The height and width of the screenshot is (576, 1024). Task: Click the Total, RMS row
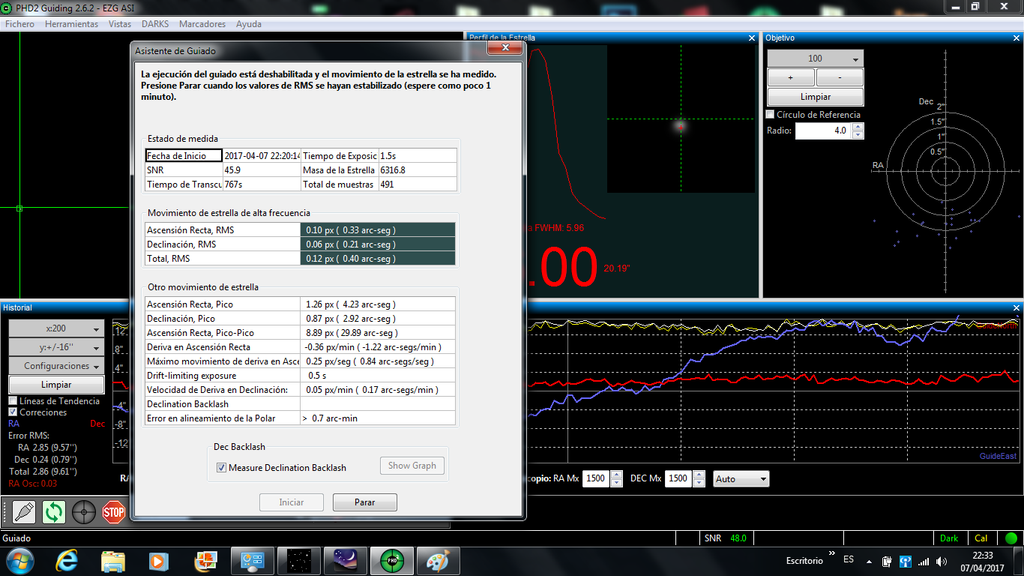[x=300, y=259]
